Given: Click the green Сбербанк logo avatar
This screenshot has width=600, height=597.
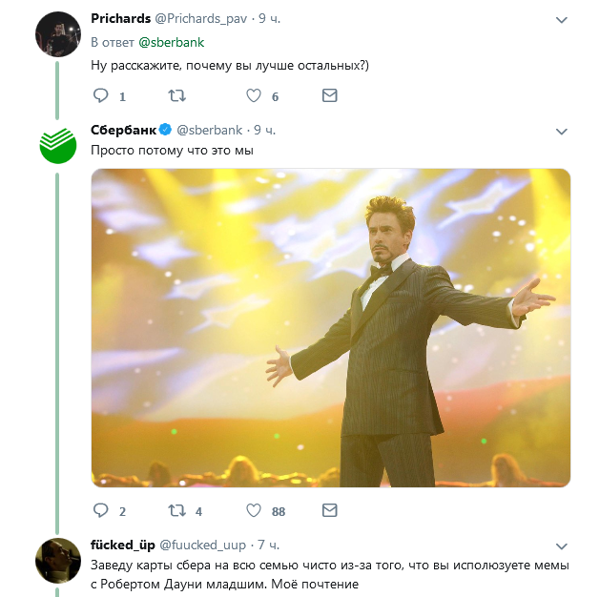Looking at the screenshot, I should 58,145.
